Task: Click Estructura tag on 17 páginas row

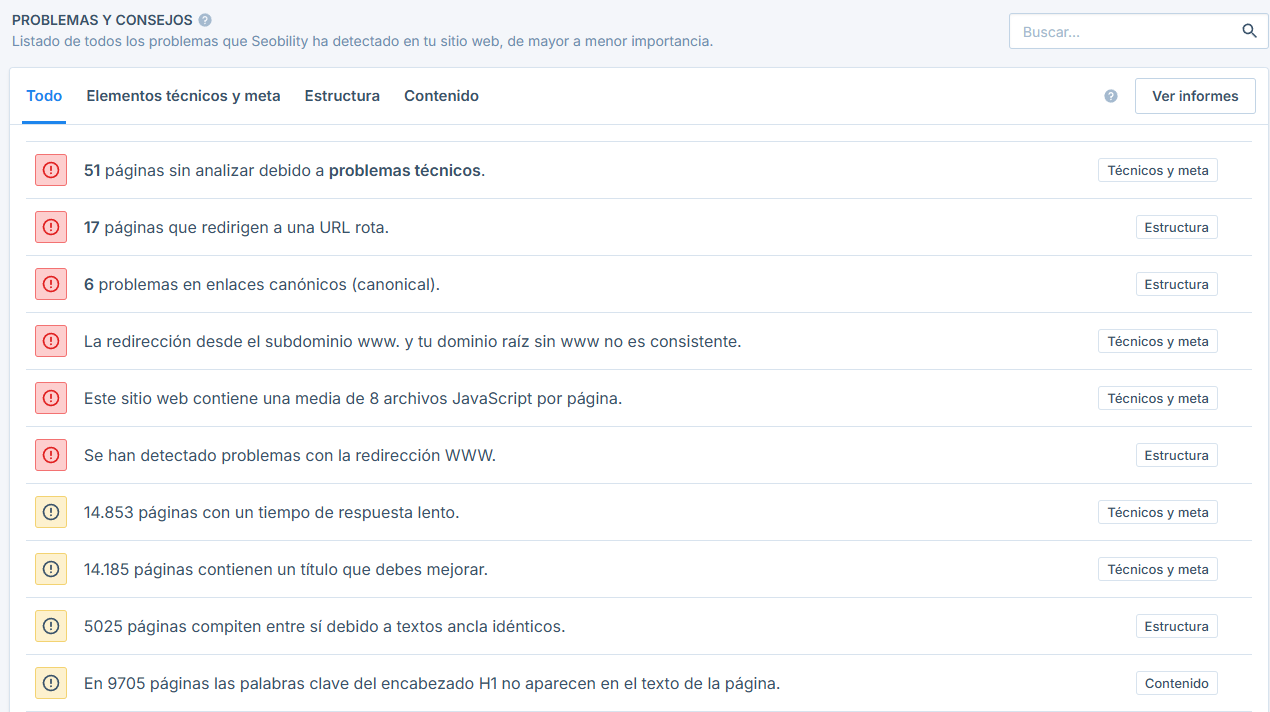Action: tap(1176, 227)
